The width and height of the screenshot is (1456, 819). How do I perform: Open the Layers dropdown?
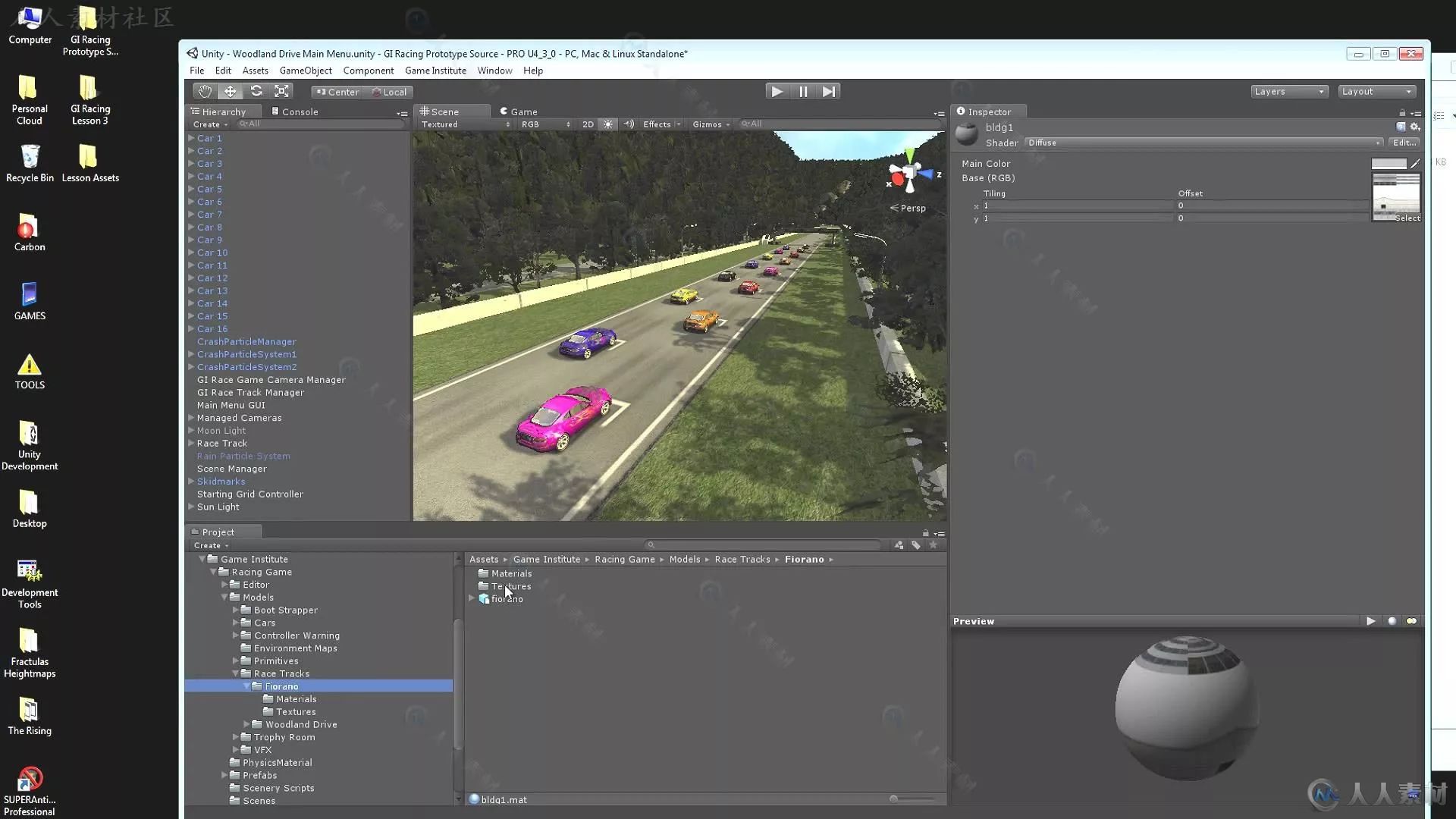[x=1289, y=92]
